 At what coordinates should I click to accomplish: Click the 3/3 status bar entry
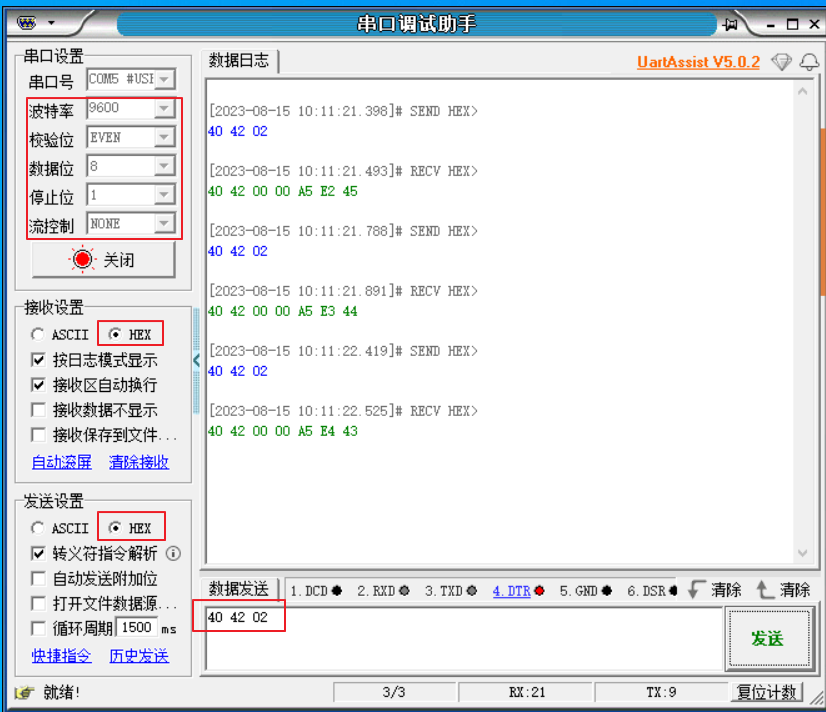tap(394, 692)
